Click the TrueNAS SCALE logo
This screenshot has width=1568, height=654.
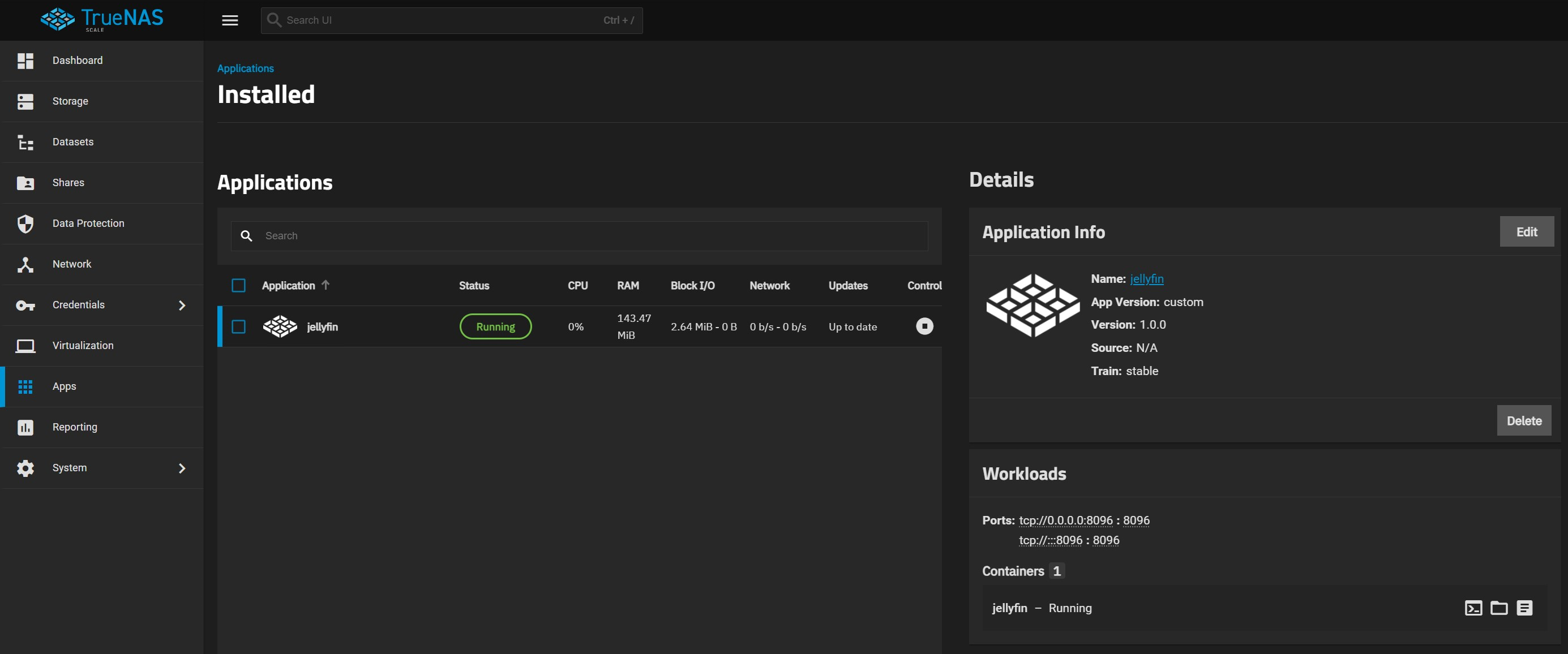point(101,19)
